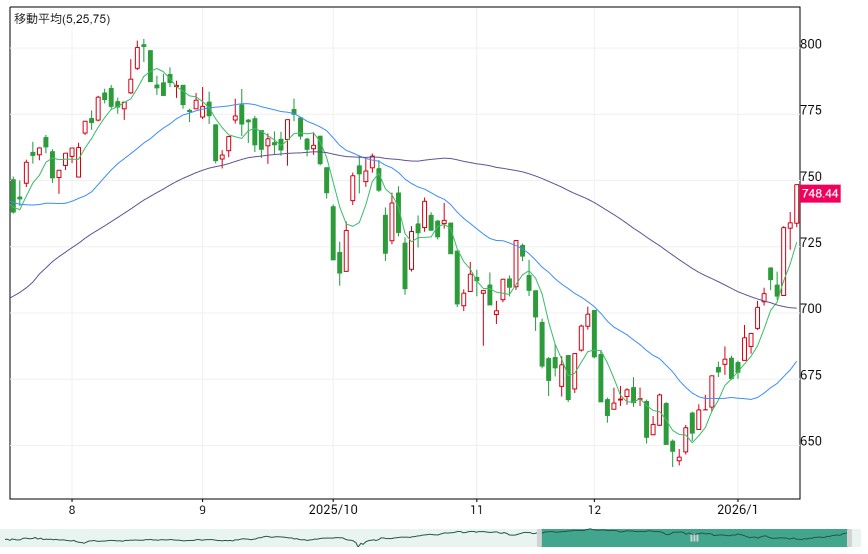The width and height of the screenshot is (868, 554).
Task: Click the latest candlestick next to 748.44
Action: 797,204
